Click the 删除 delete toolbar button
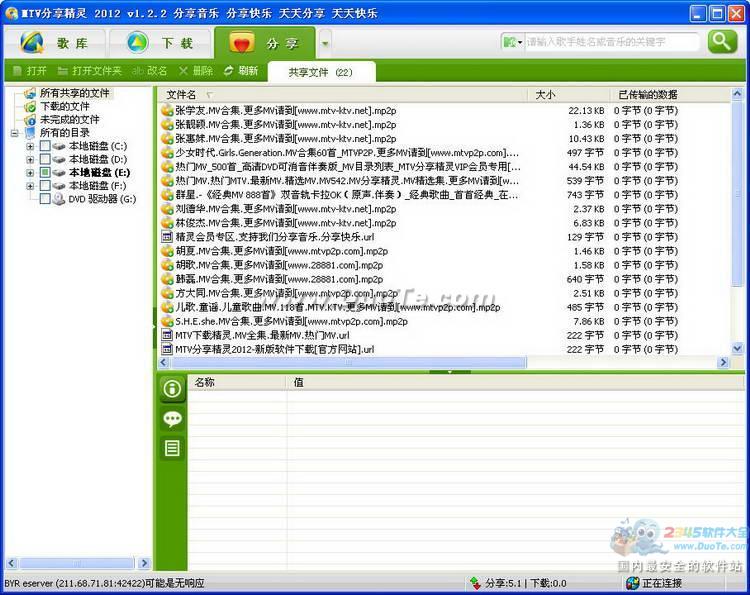The image size is (750, 595). [196, 71]
